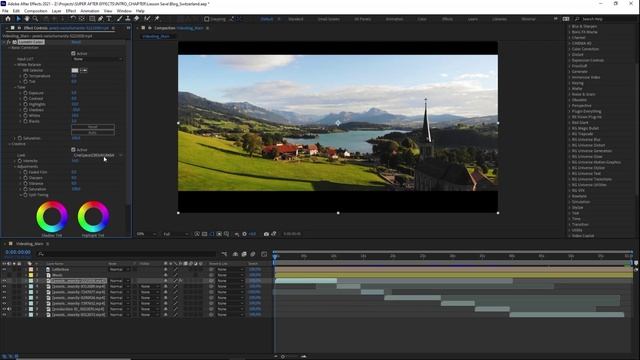Viewport: 640px width, 360px height.
Task: Select the Puppet Pin tool
Action: [157, 19]
